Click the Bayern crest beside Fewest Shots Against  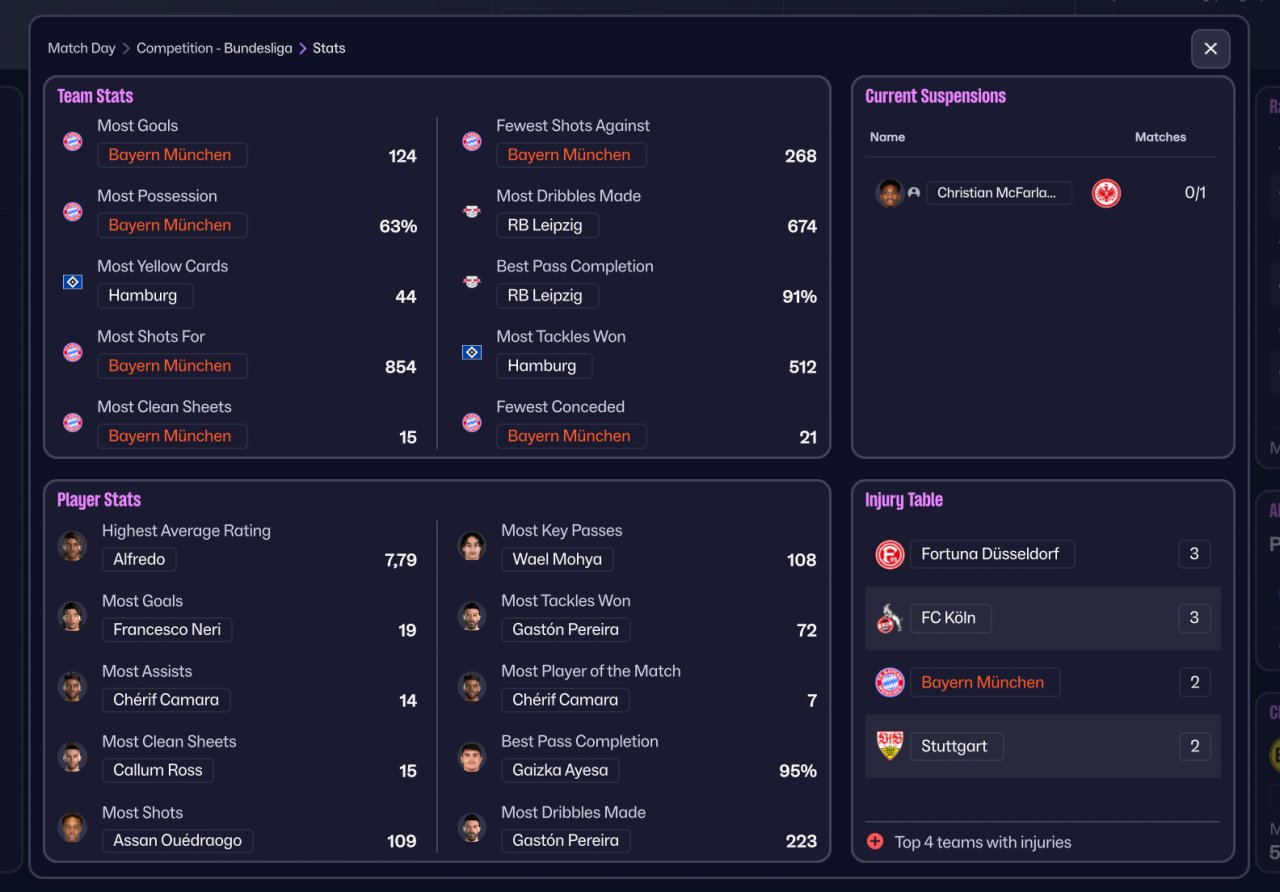click(x=472, y=141)
